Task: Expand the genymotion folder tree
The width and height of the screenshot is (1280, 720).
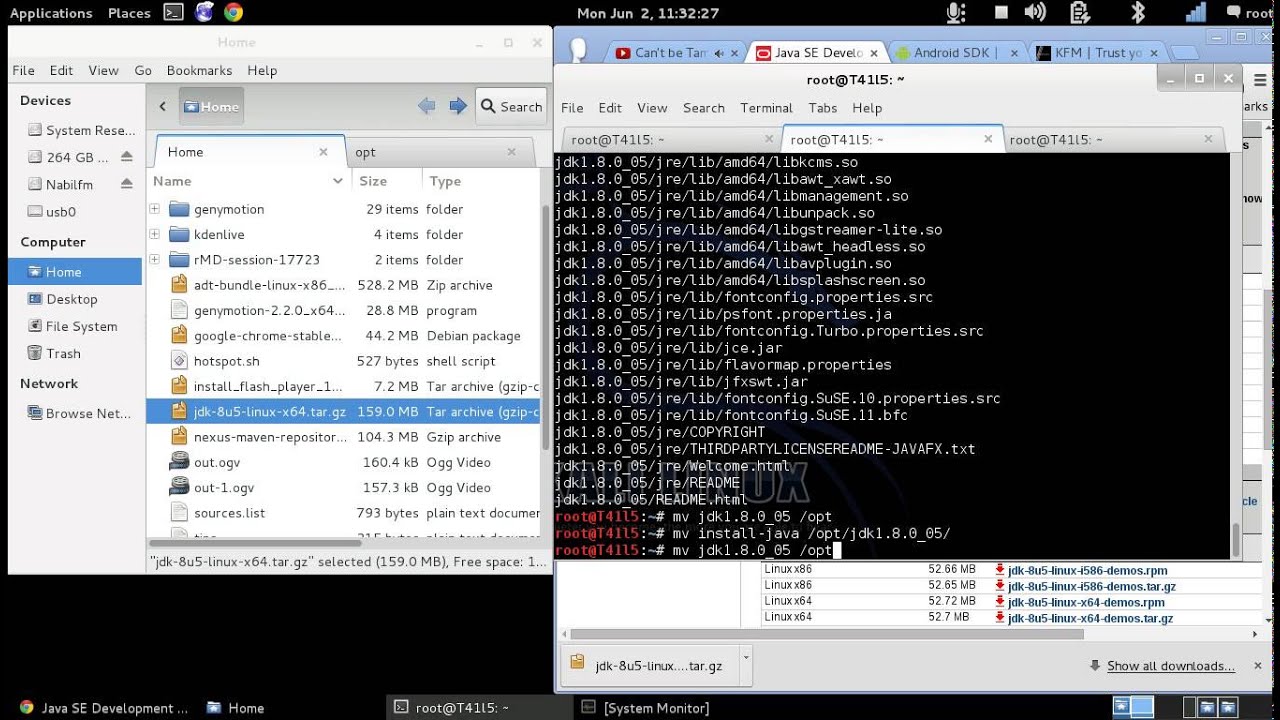Action: tap(154, 209)
